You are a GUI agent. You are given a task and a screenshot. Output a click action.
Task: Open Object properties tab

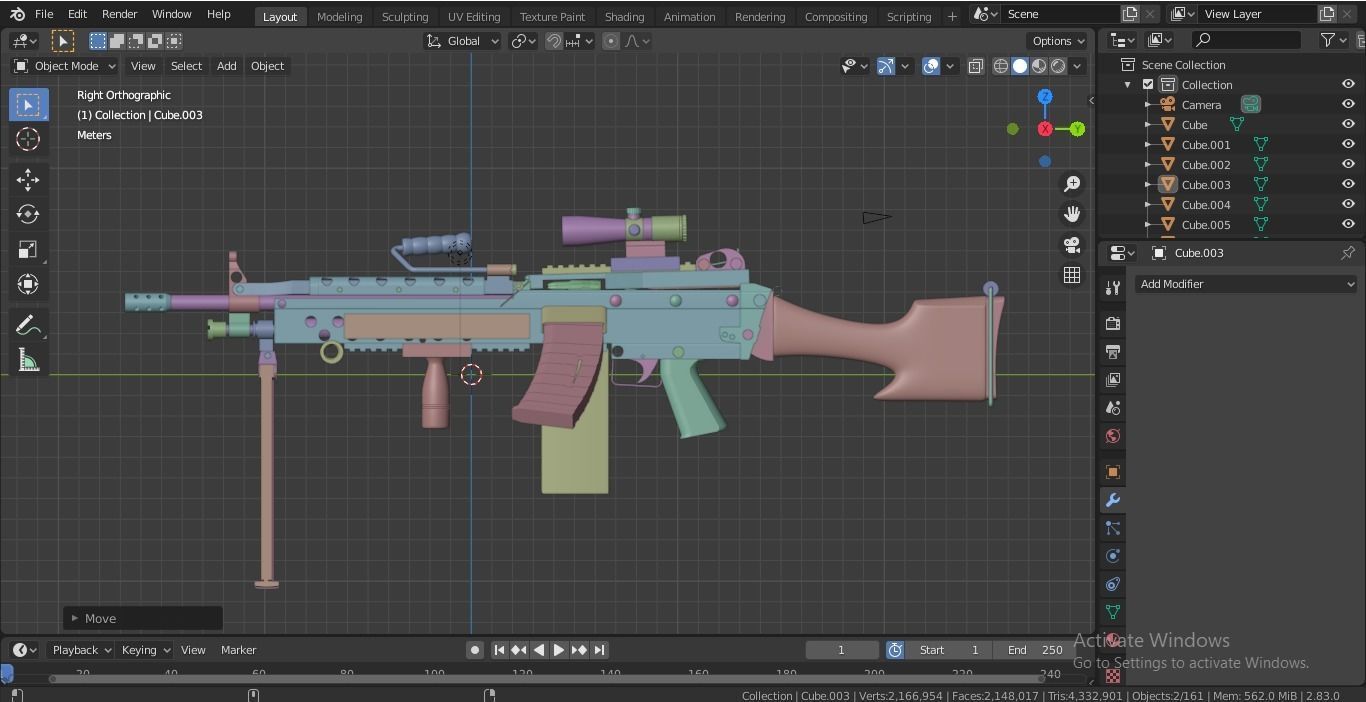point(1113,471)
